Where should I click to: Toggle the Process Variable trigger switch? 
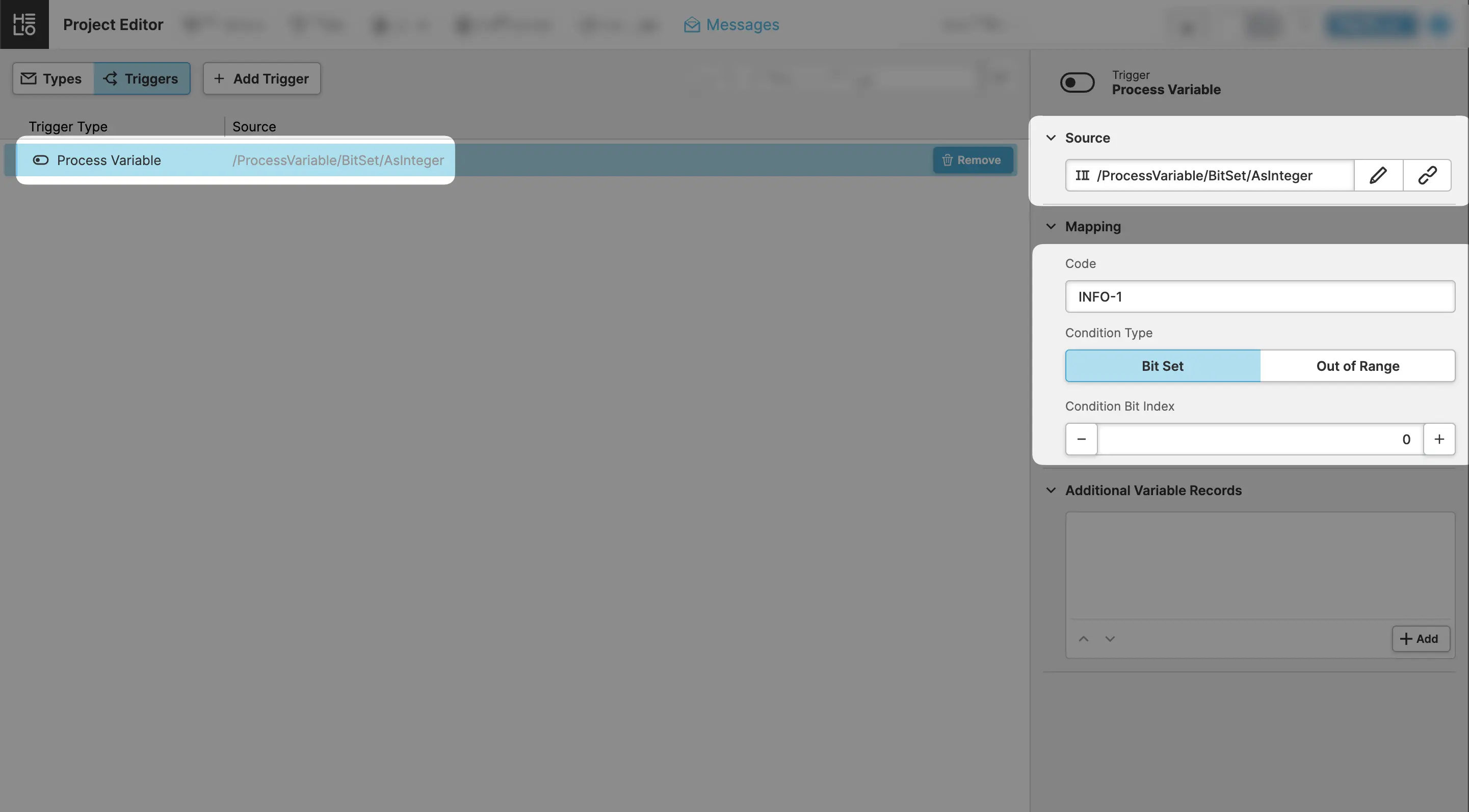click(1077, 82)
